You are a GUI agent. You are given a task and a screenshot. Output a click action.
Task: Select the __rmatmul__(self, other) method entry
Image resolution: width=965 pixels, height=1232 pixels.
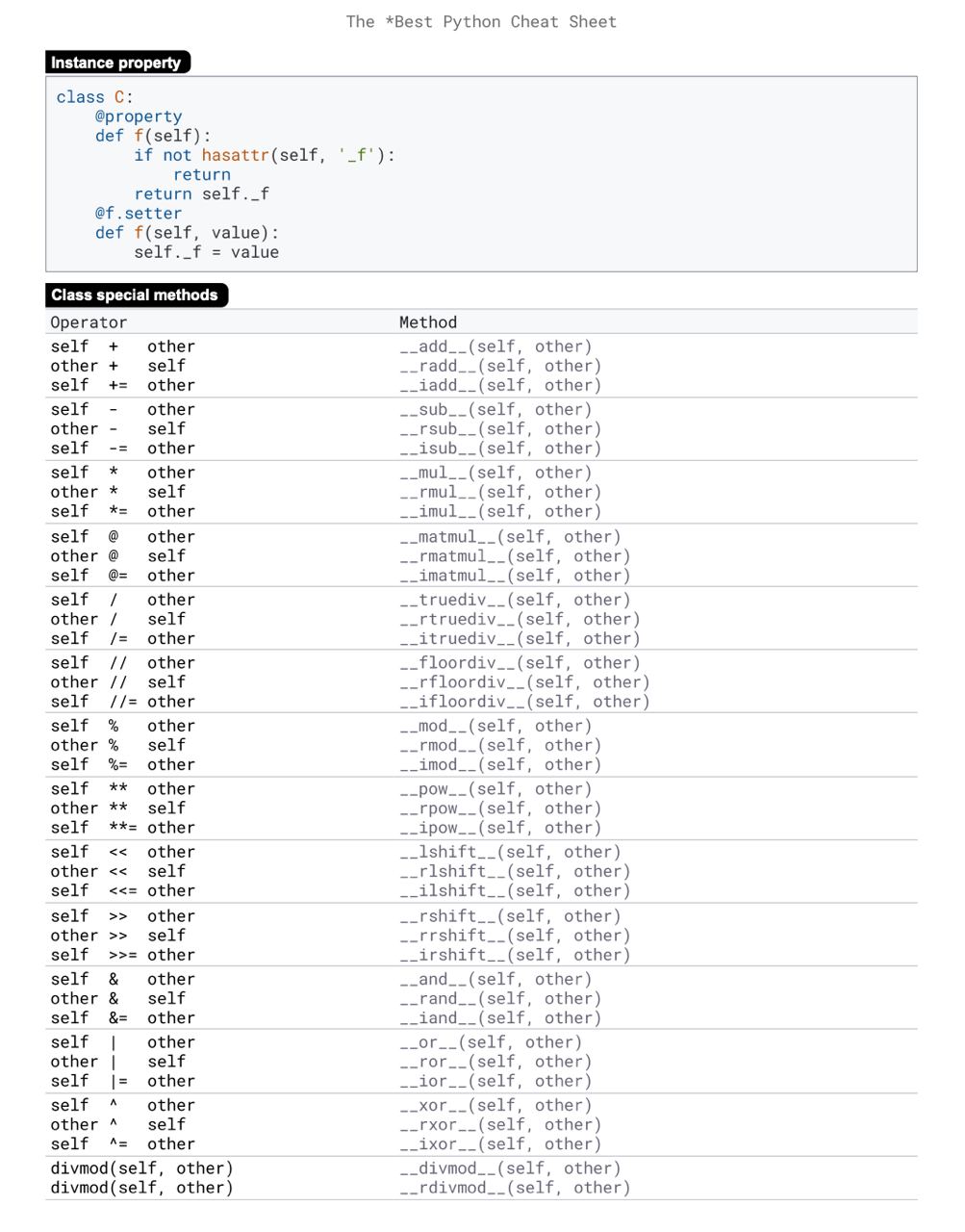tap(515, 556)
